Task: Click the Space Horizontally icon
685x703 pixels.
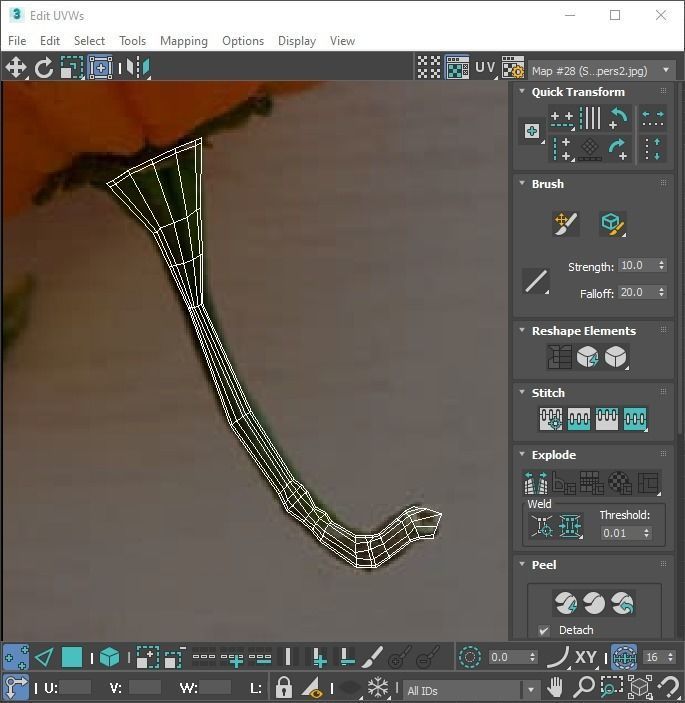Action: (653, 118)
